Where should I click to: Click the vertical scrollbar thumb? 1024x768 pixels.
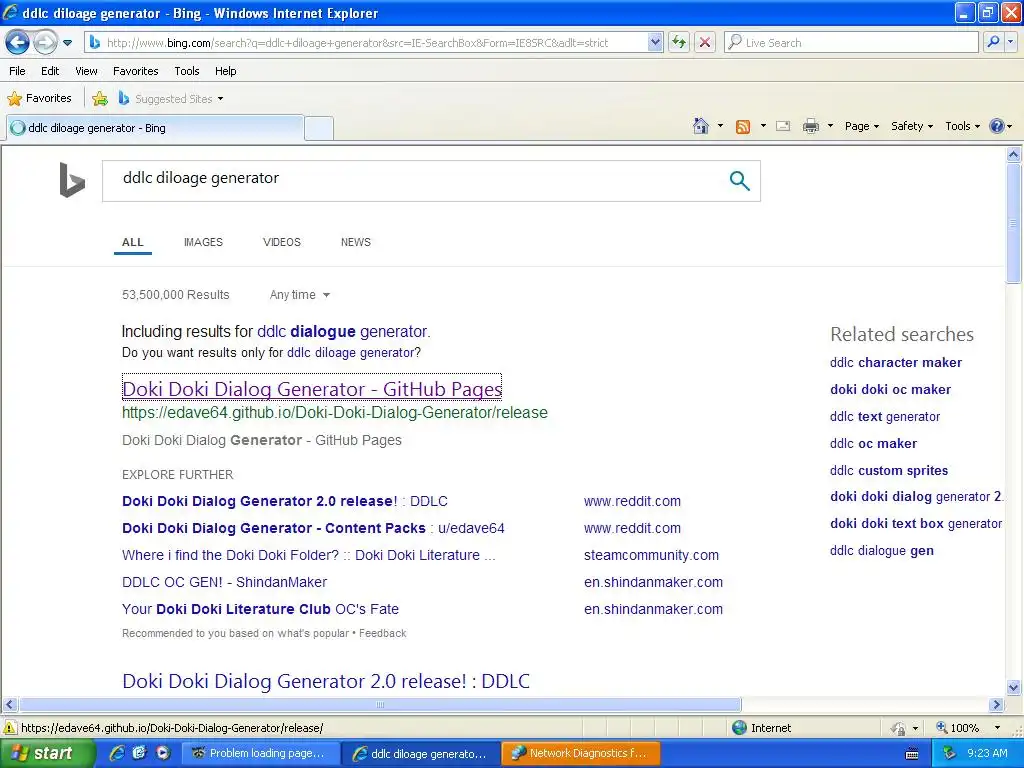1014,224
